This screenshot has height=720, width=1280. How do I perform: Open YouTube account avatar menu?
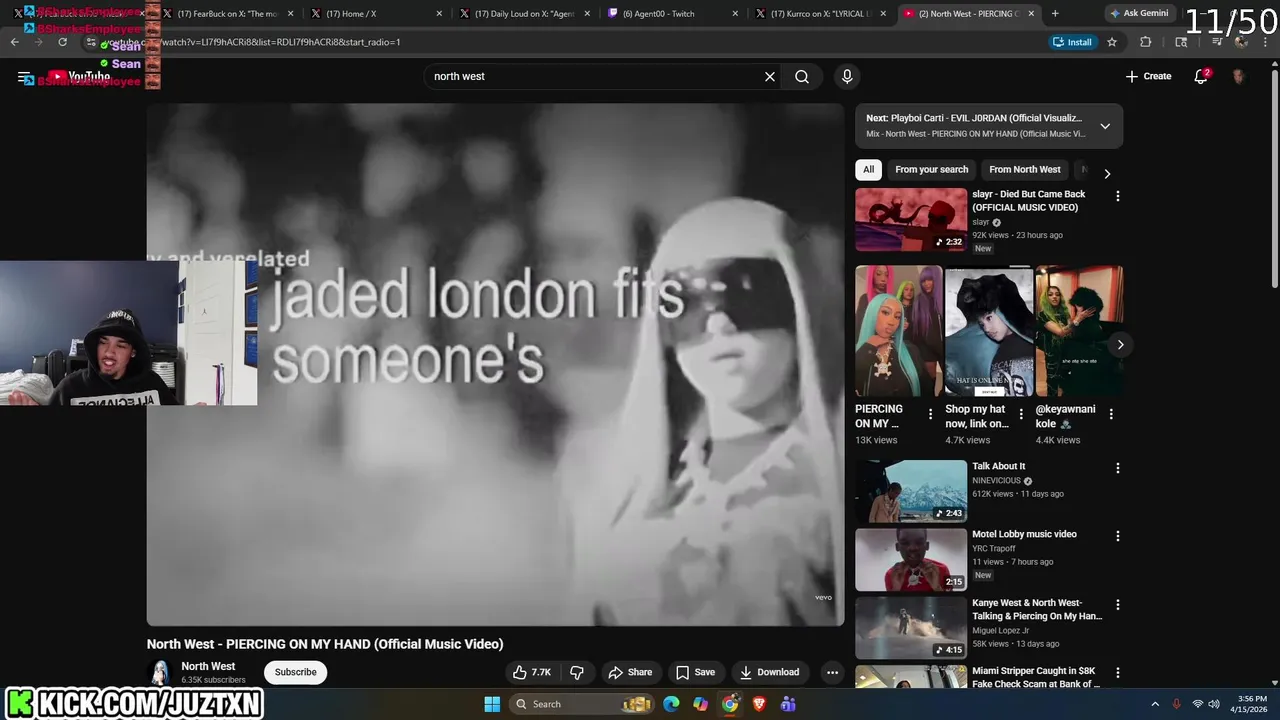coord(1239,77)
